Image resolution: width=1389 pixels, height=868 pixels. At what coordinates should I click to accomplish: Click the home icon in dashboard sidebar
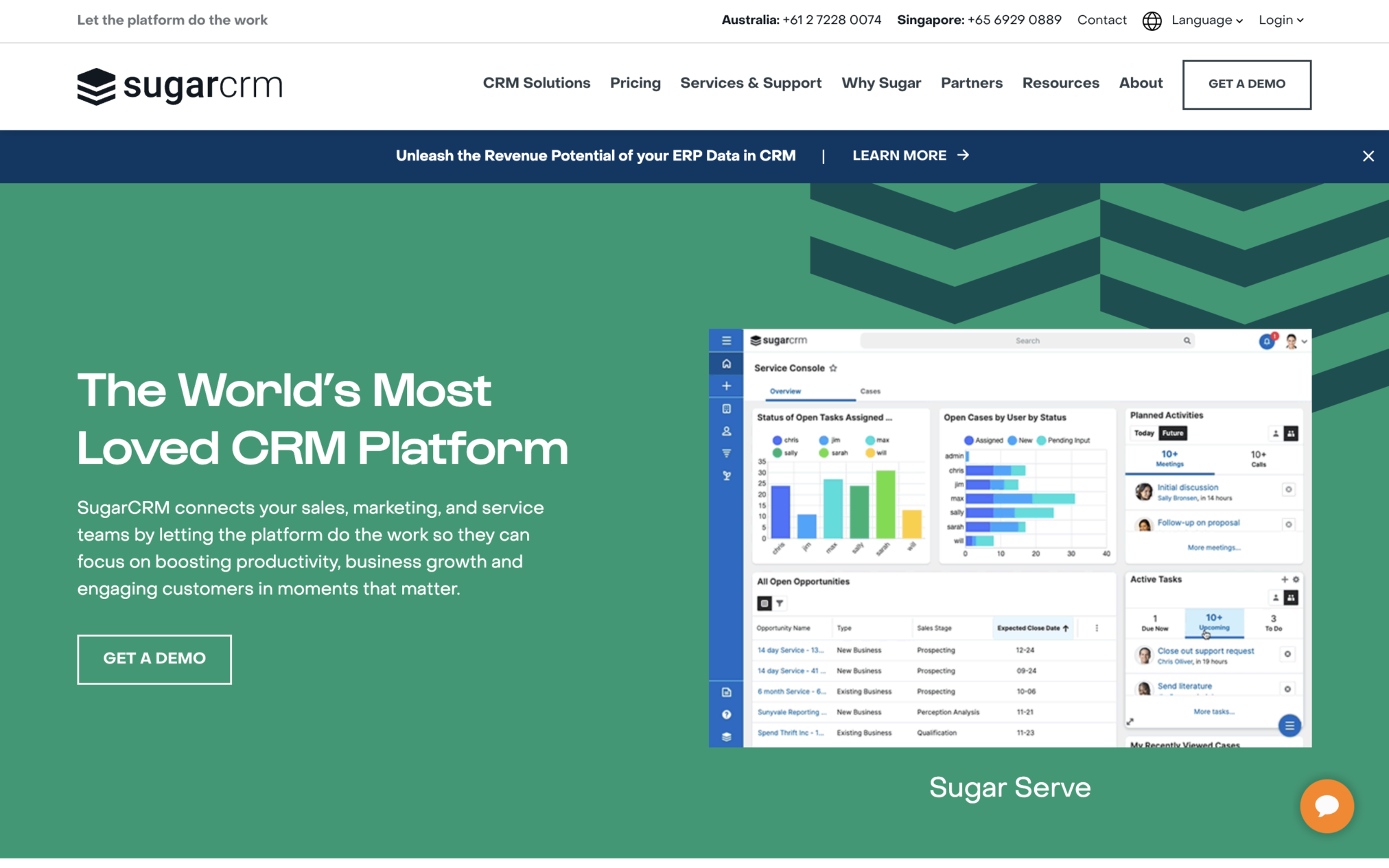[x=726, y=364]
